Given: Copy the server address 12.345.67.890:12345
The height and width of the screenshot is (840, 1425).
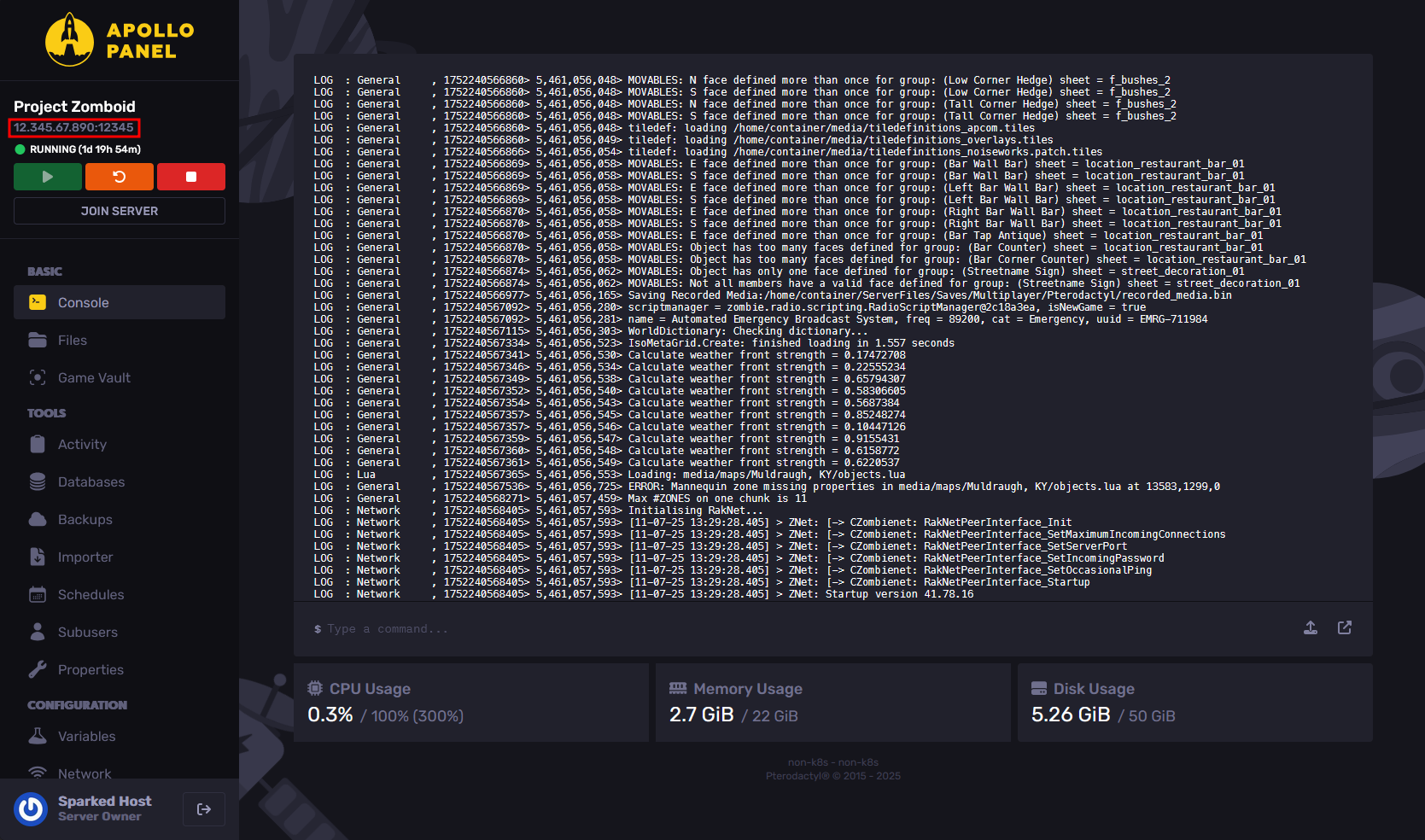Looking at the screenshot, I should click(x=73, y=127).
